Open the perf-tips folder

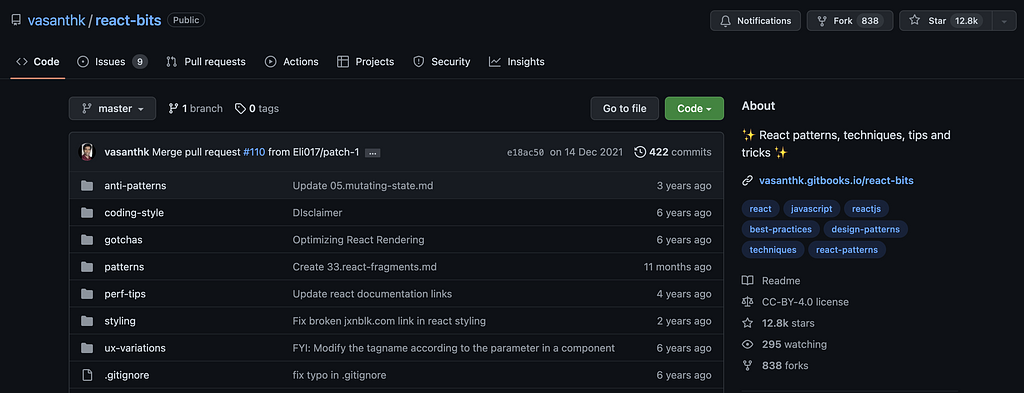coord(125,294)
